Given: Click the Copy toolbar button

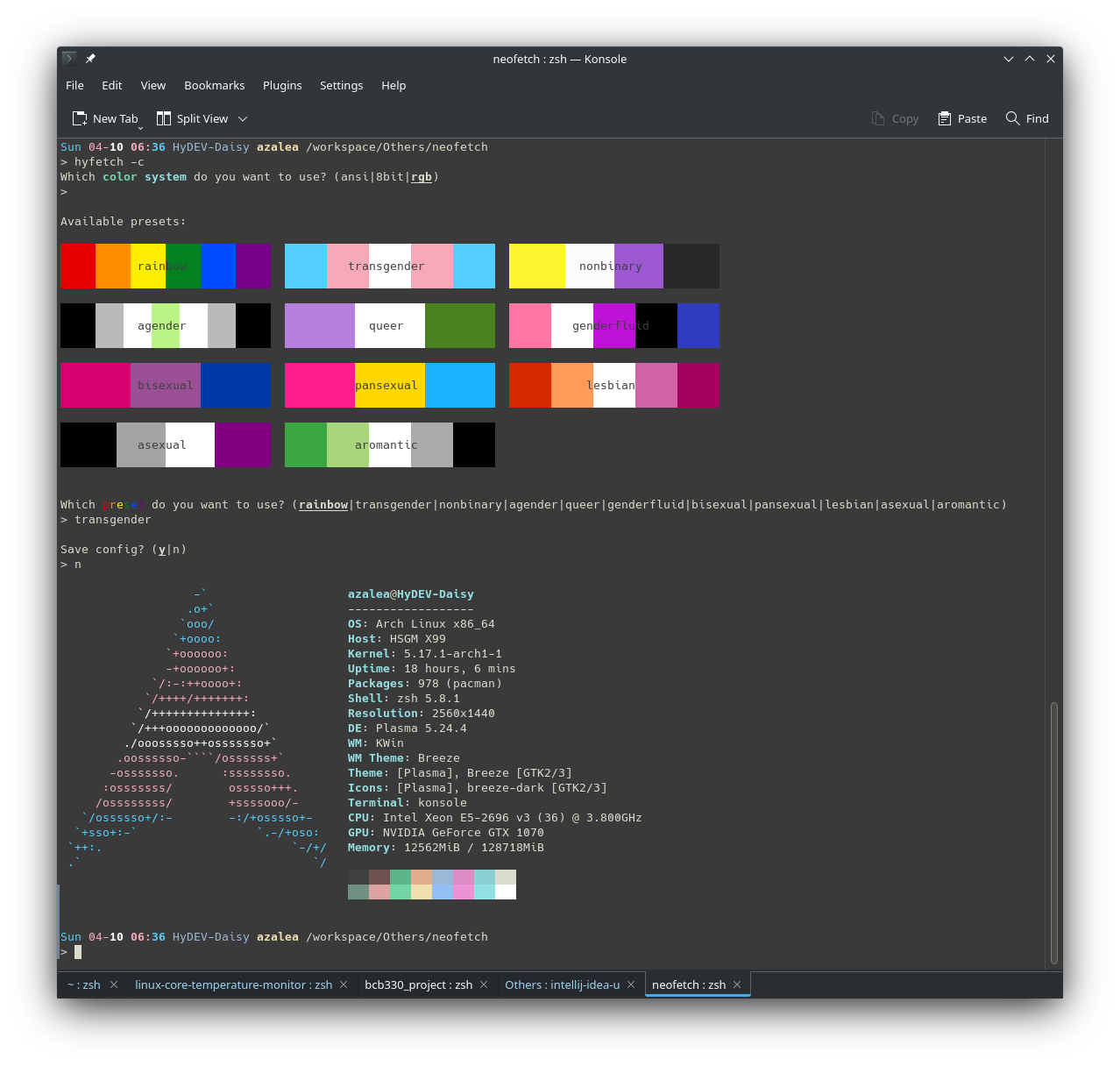Looking at the screenshot, I should 895,118.
